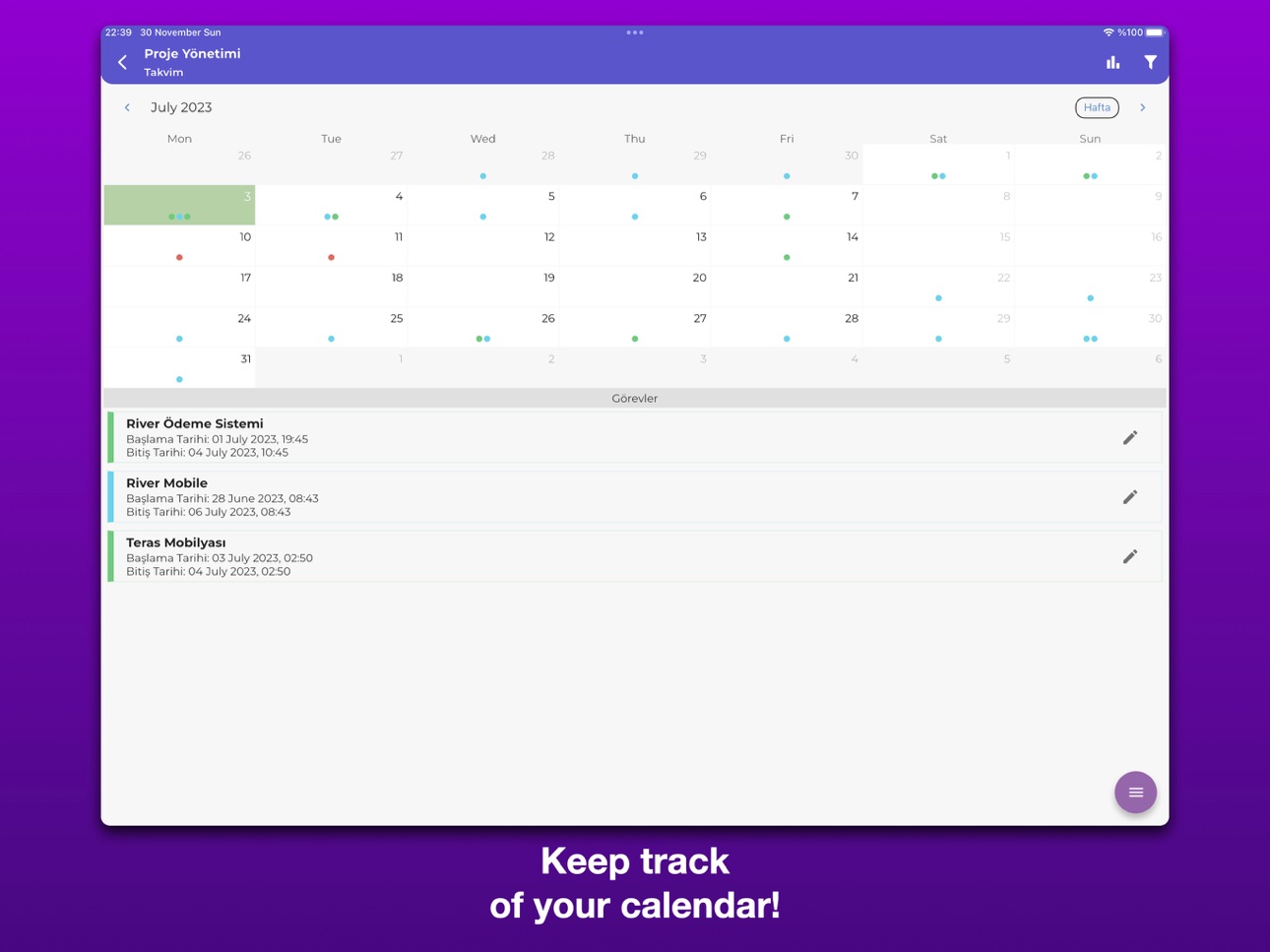Go back using the header arrow

tap(122, 62)
